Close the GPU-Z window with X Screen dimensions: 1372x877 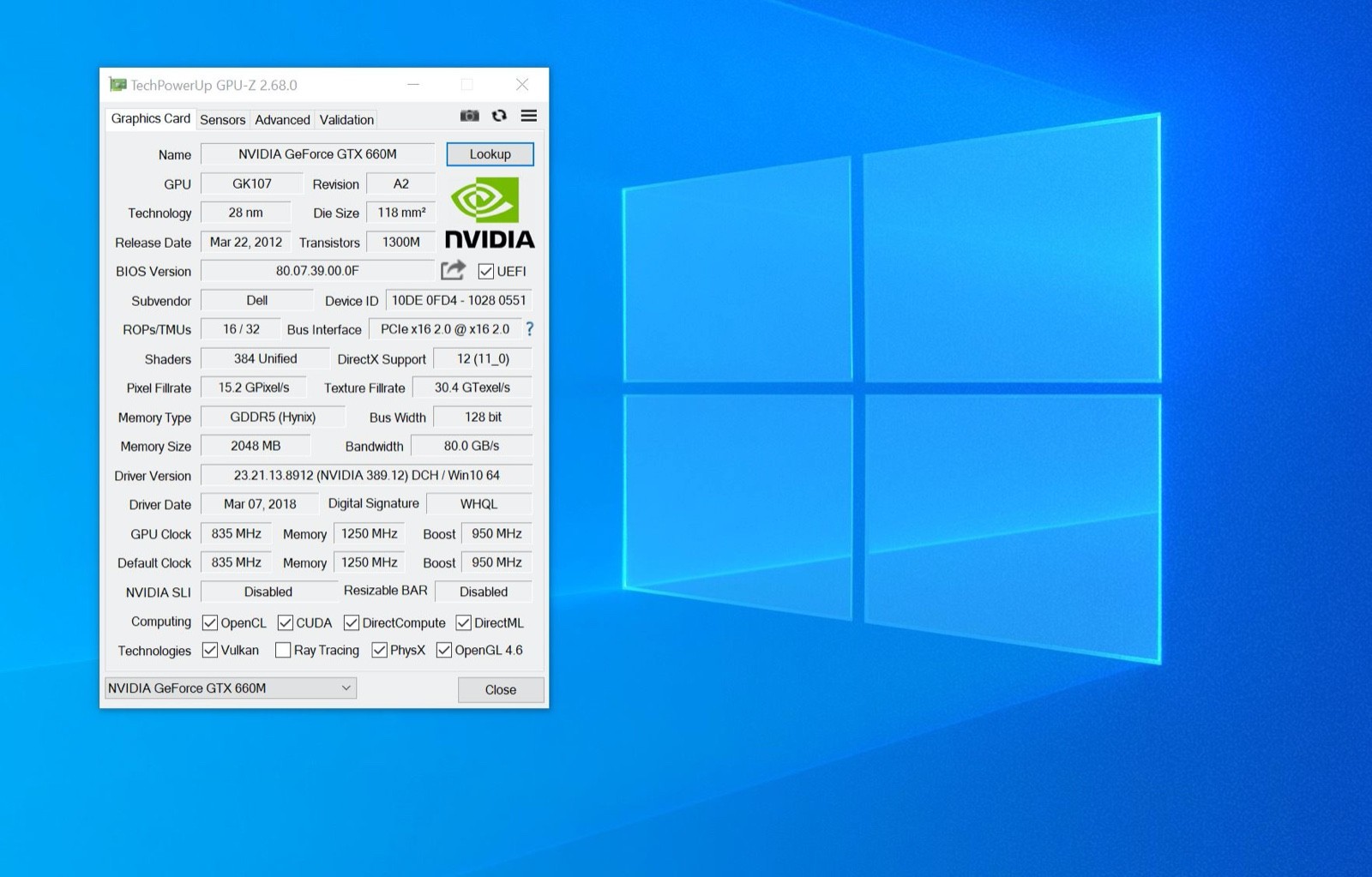pyautogui.click(x=521, y=84)
